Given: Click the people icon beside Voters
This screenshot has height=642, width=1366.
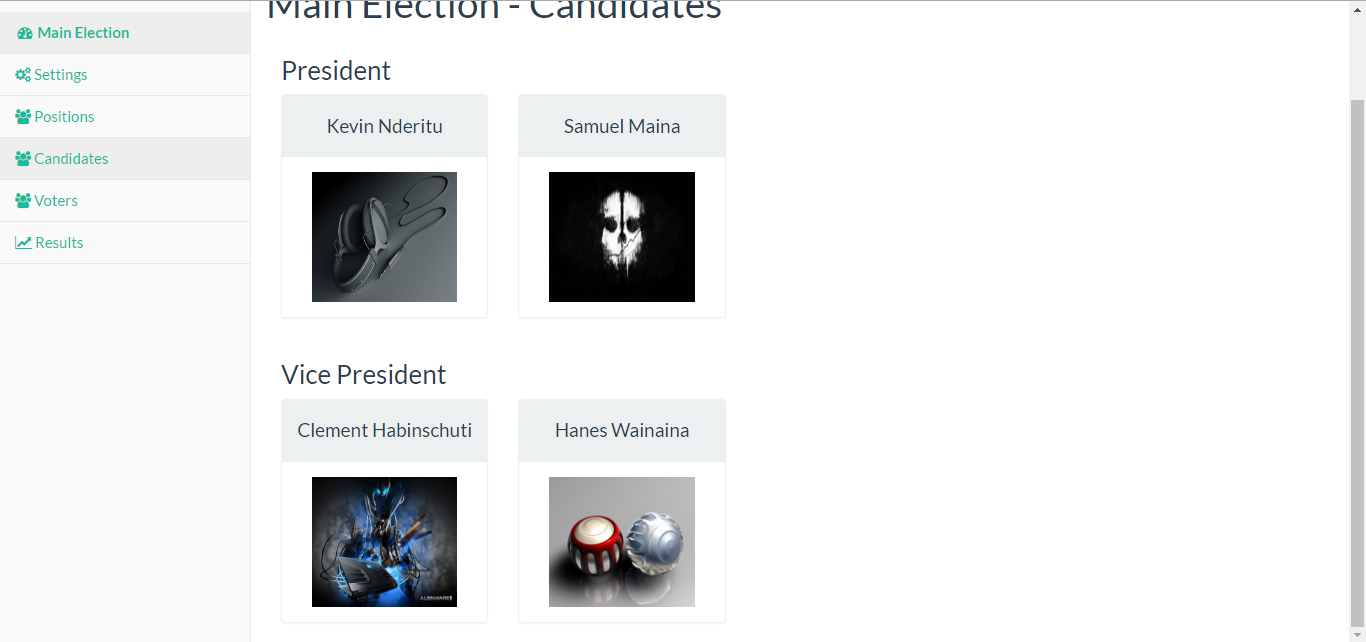Looking at the screenshot, I should 23,201.
